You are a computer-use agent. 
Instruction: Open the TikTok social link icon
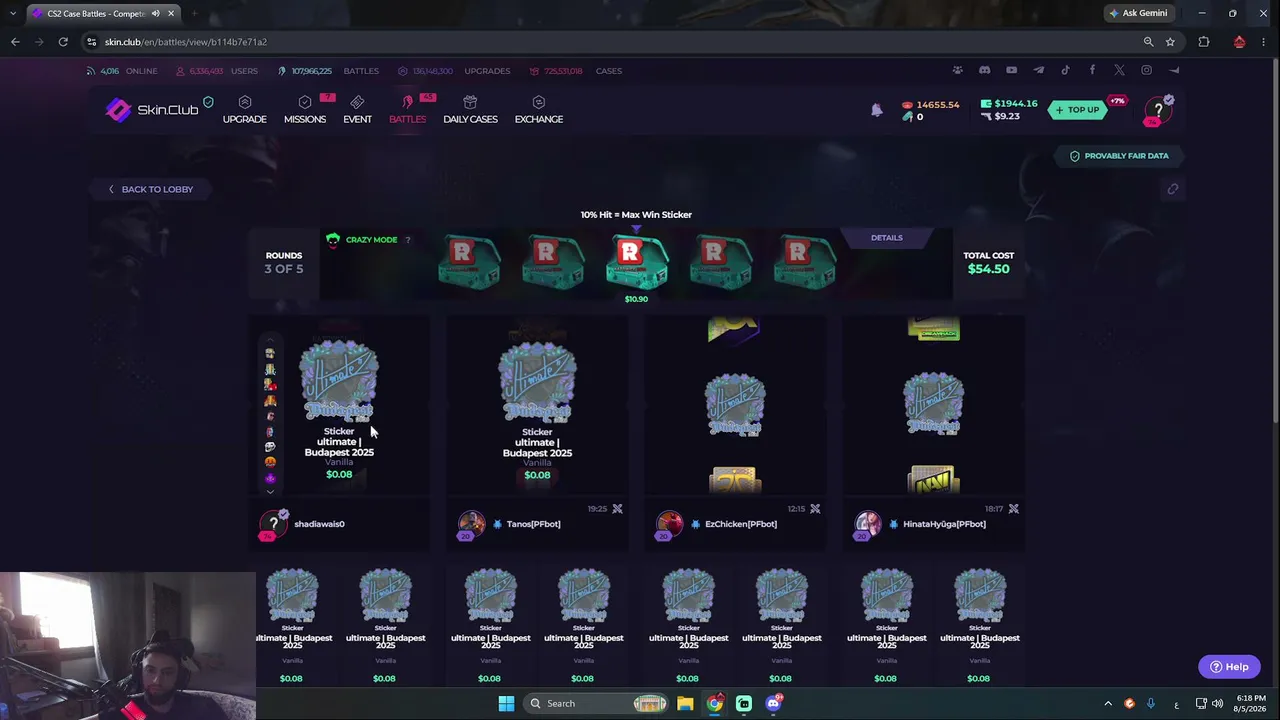pyautogui.click(x=1065, y=70)
